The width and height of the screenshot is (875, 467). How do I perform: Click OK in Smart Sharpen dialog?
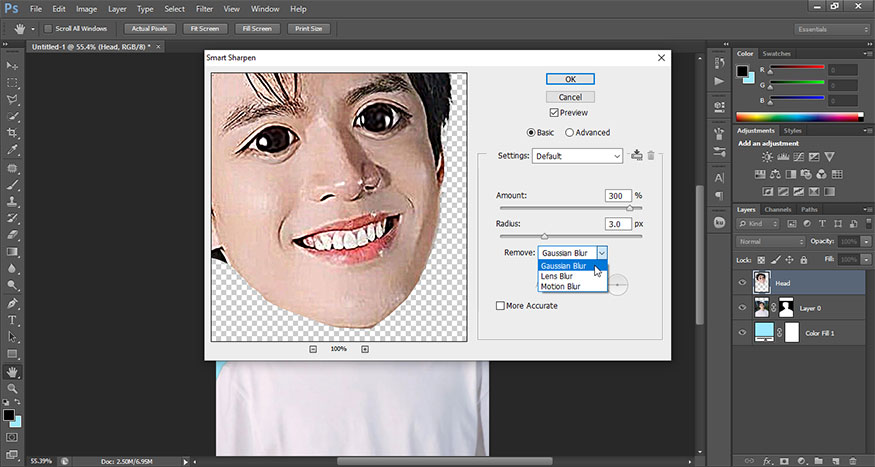pyautogui.click(x=570, y=79)
